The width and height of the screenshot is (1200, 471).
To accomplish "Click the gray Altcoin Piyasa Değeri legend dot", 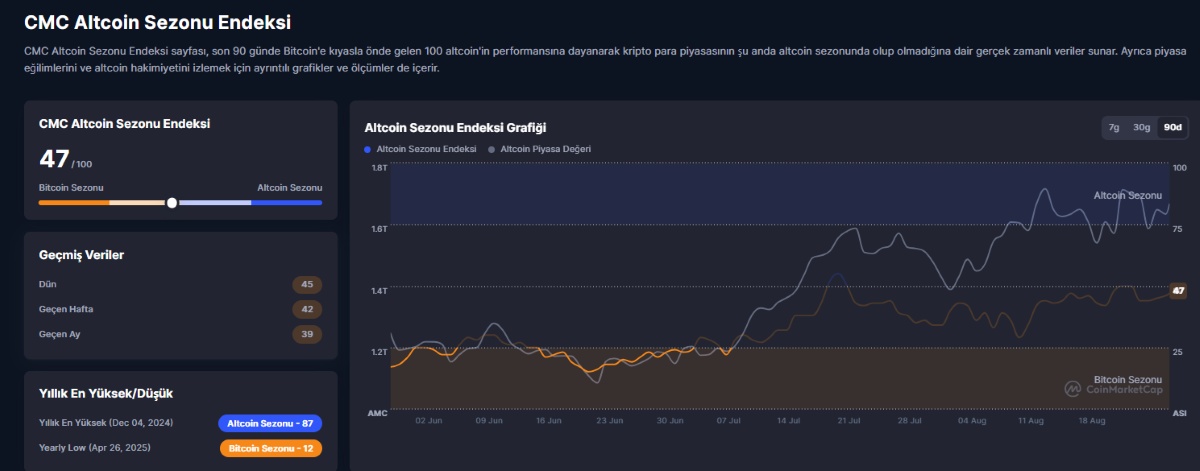I will (x=492, y=149).
